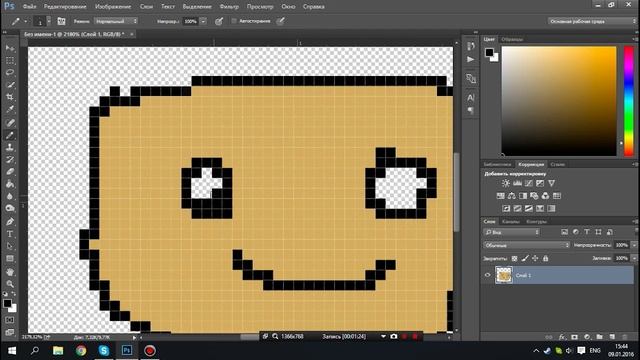
Task: Toggle Quick Mask mode in toolbox
Action: point(10,320)
